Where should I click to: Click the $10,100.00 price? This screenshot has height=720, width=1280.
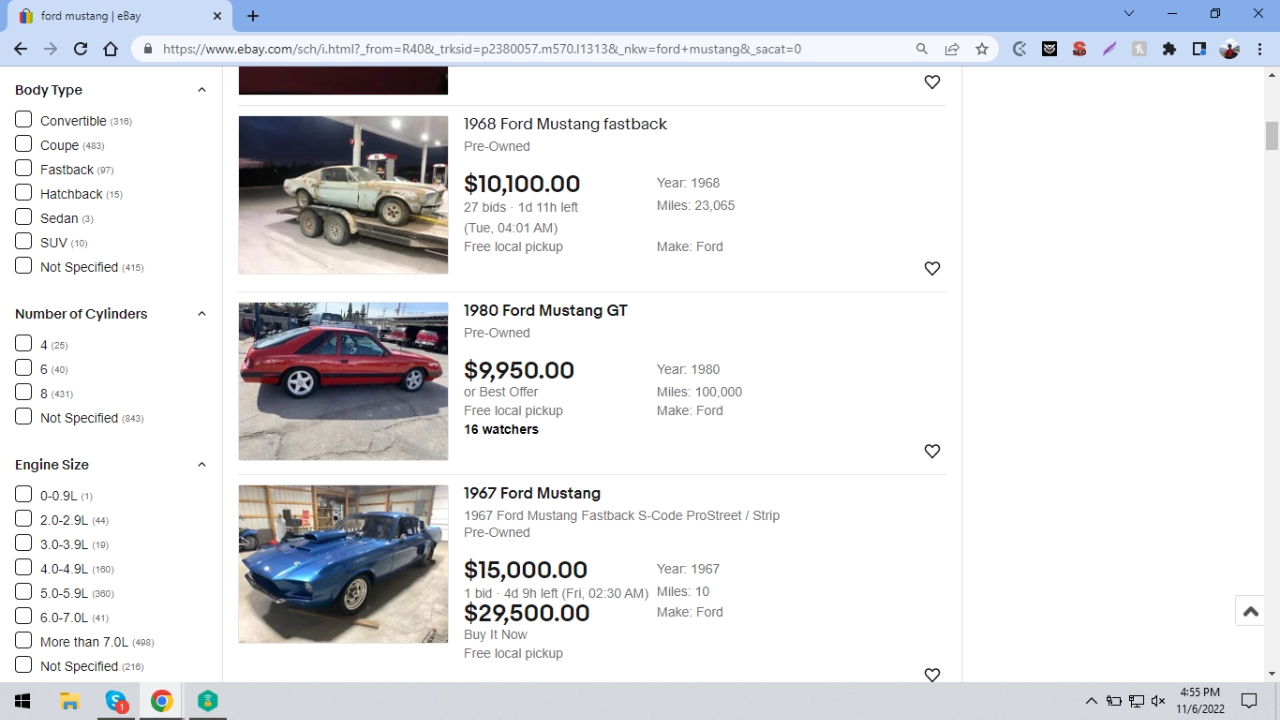click(522, 184)
